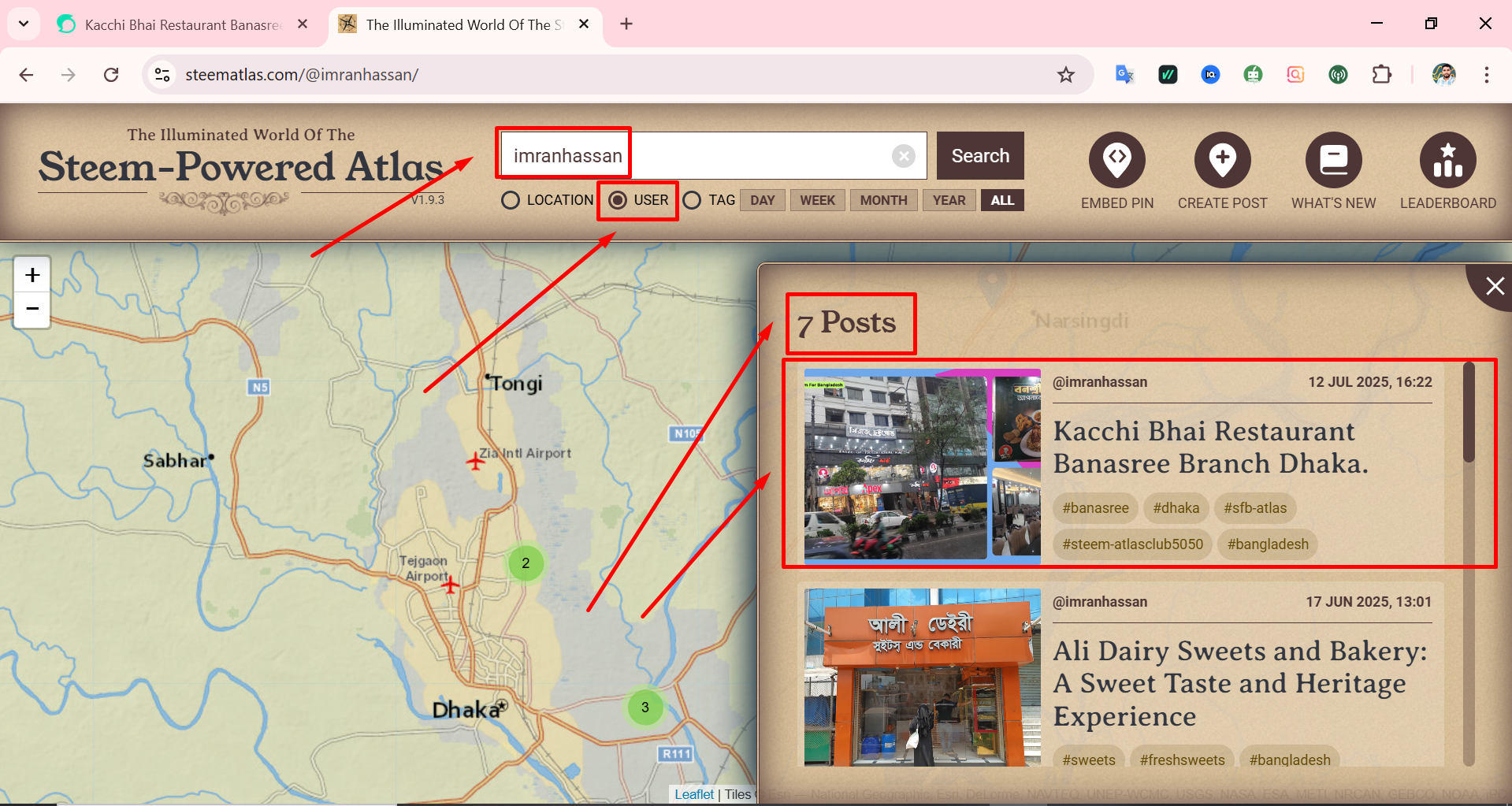
Task: Click the green cluster marker labeled 2
Action: coord(526,563)
